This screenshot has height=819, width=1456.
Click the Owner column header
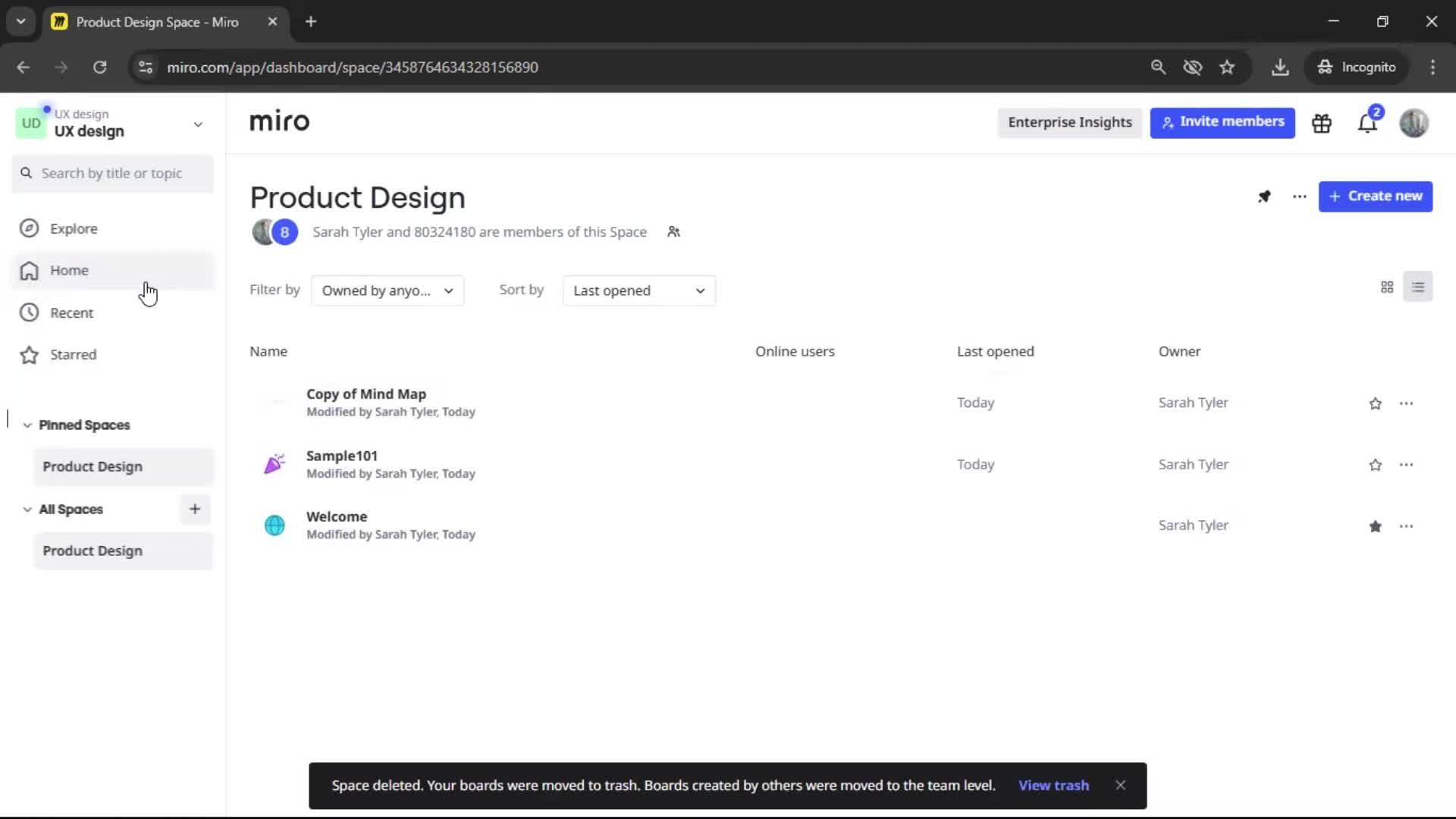point(1179,352)
